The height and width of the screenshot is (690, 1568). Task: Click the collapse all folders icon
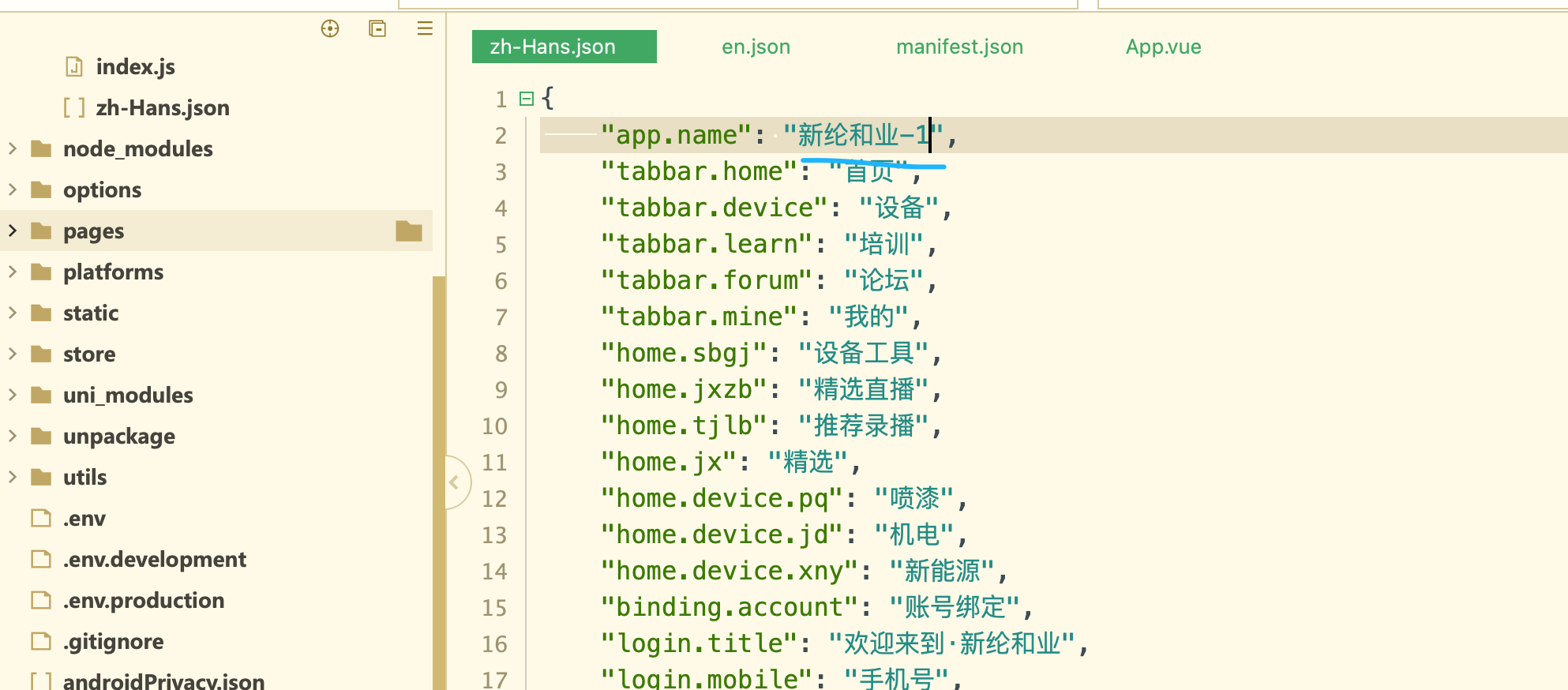pyautogui.click(x=377, y=29)
